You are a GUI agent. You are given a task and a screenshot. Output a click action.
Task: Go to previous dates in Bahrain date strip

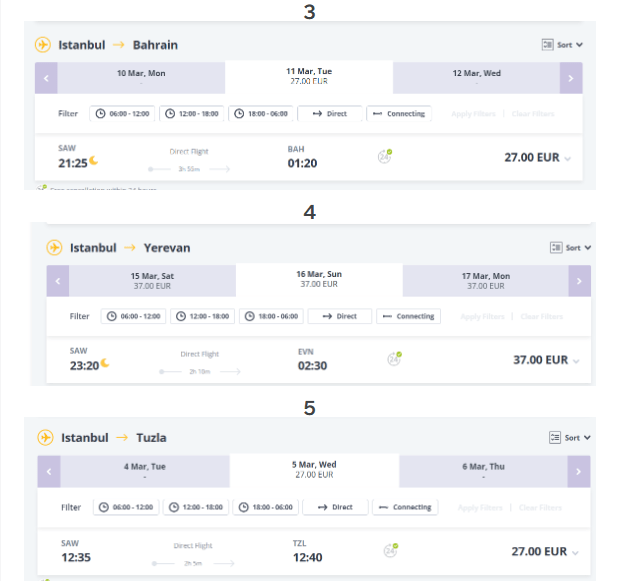46,78
